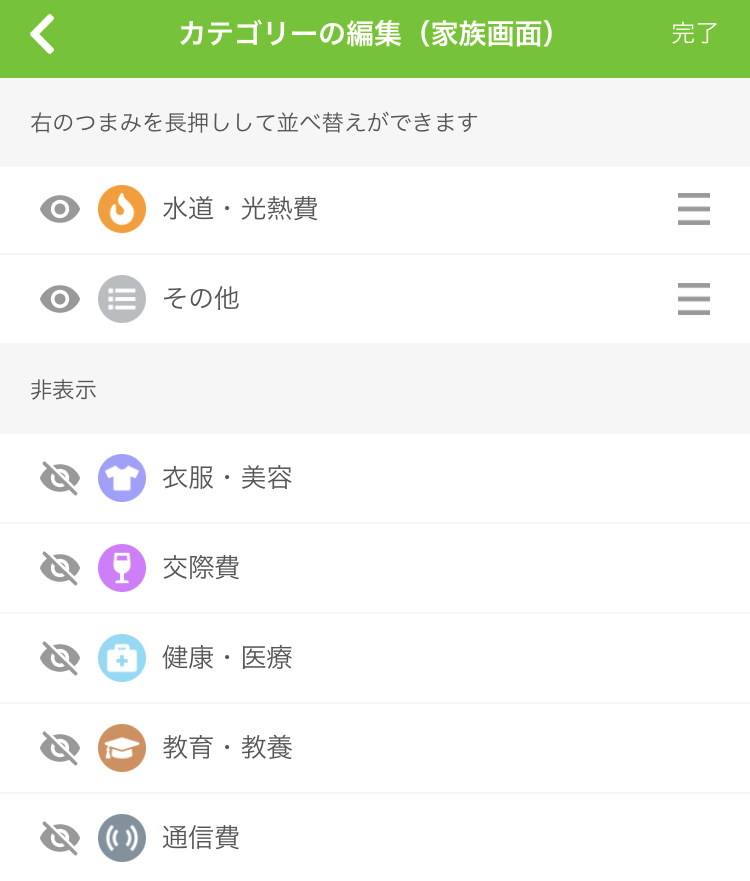
Task: Tap the reorder handle for その他
Action: (x=694, y=299)
